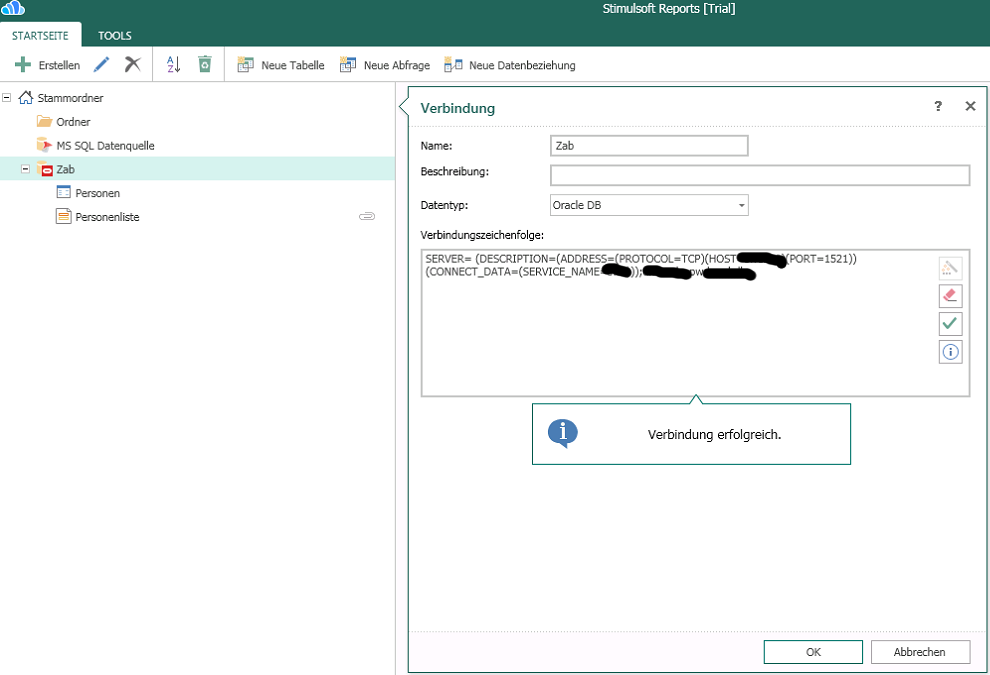This screenshot has width=990, height=675.
Task: Click the pencil edit icon in toolbar
Action: tap(101, 65)
